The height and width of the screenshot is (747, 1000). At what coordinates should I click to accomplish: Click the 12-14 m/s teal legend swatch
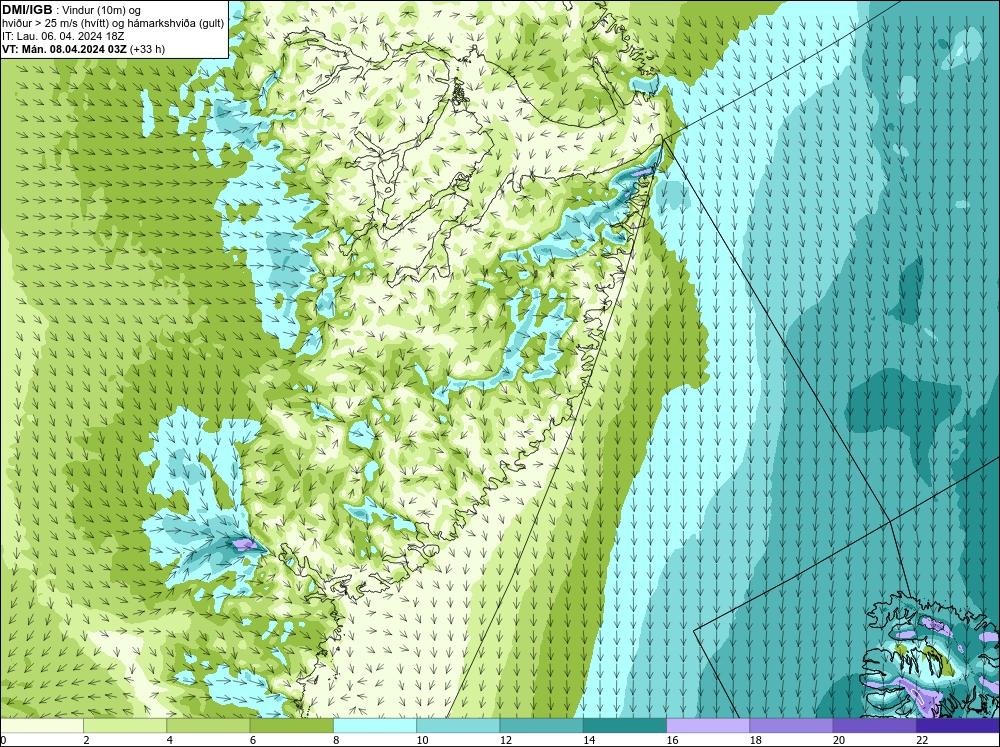point(541,725)
